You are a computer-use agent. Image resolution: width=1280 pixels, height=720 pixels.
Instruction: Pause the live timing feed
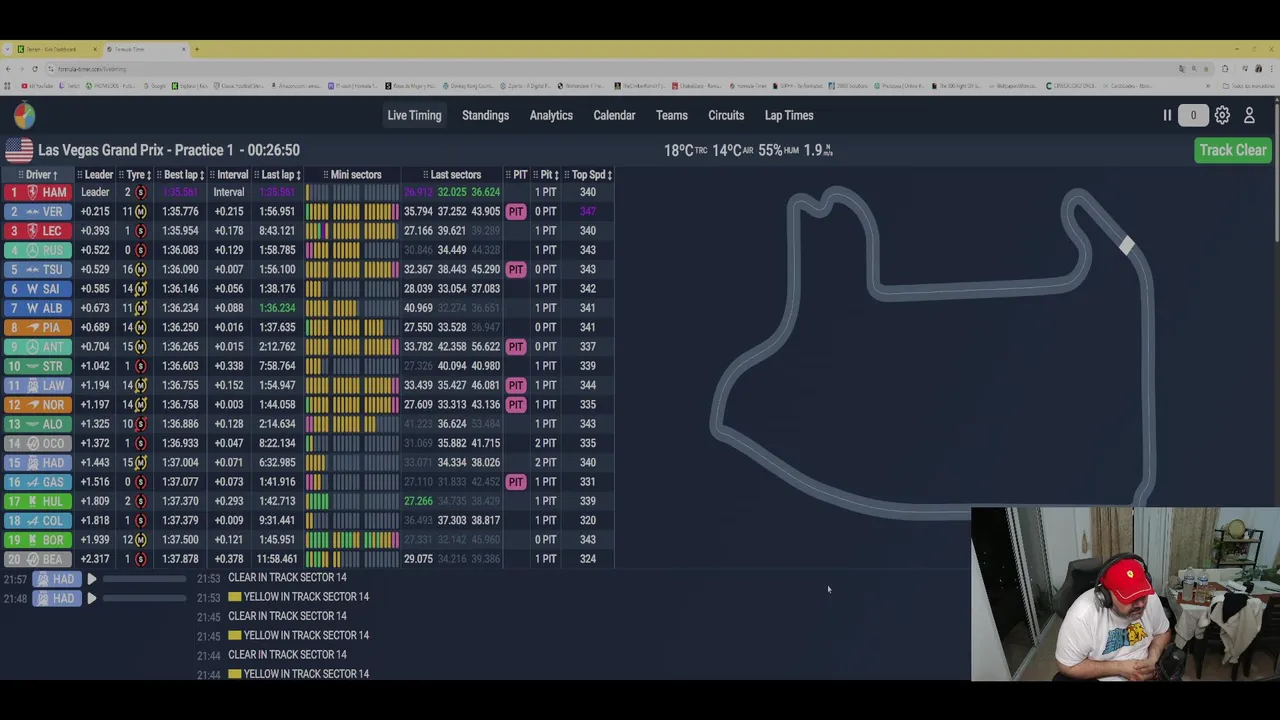tap(1167, 115)
